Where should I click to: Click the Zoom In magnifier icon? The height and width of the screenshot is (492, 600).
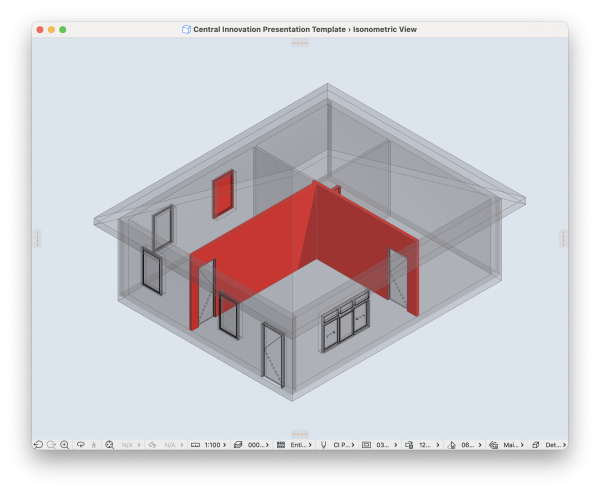[65, 444]
